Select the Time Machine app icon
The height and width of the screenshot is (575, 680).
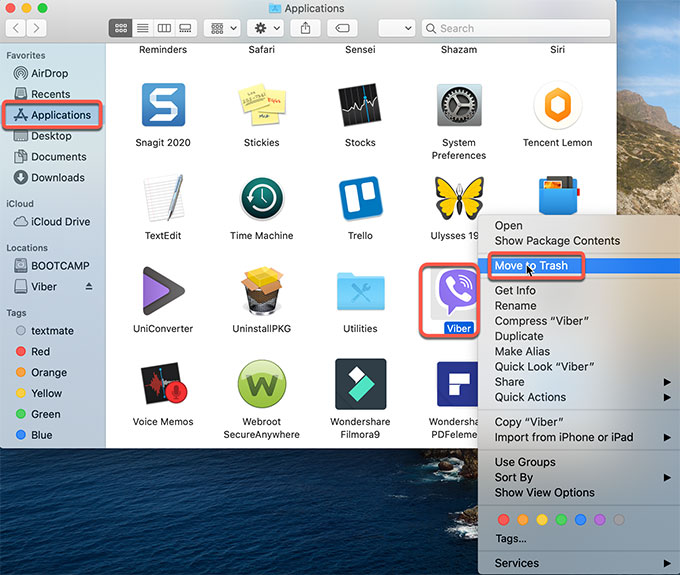pyautogui.click(x=262, y=199)
